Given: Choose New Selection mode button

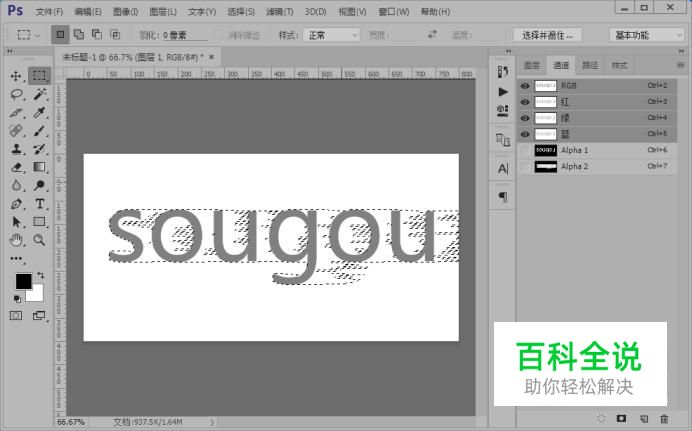Looking at the screenshot, I should (60, 34).
